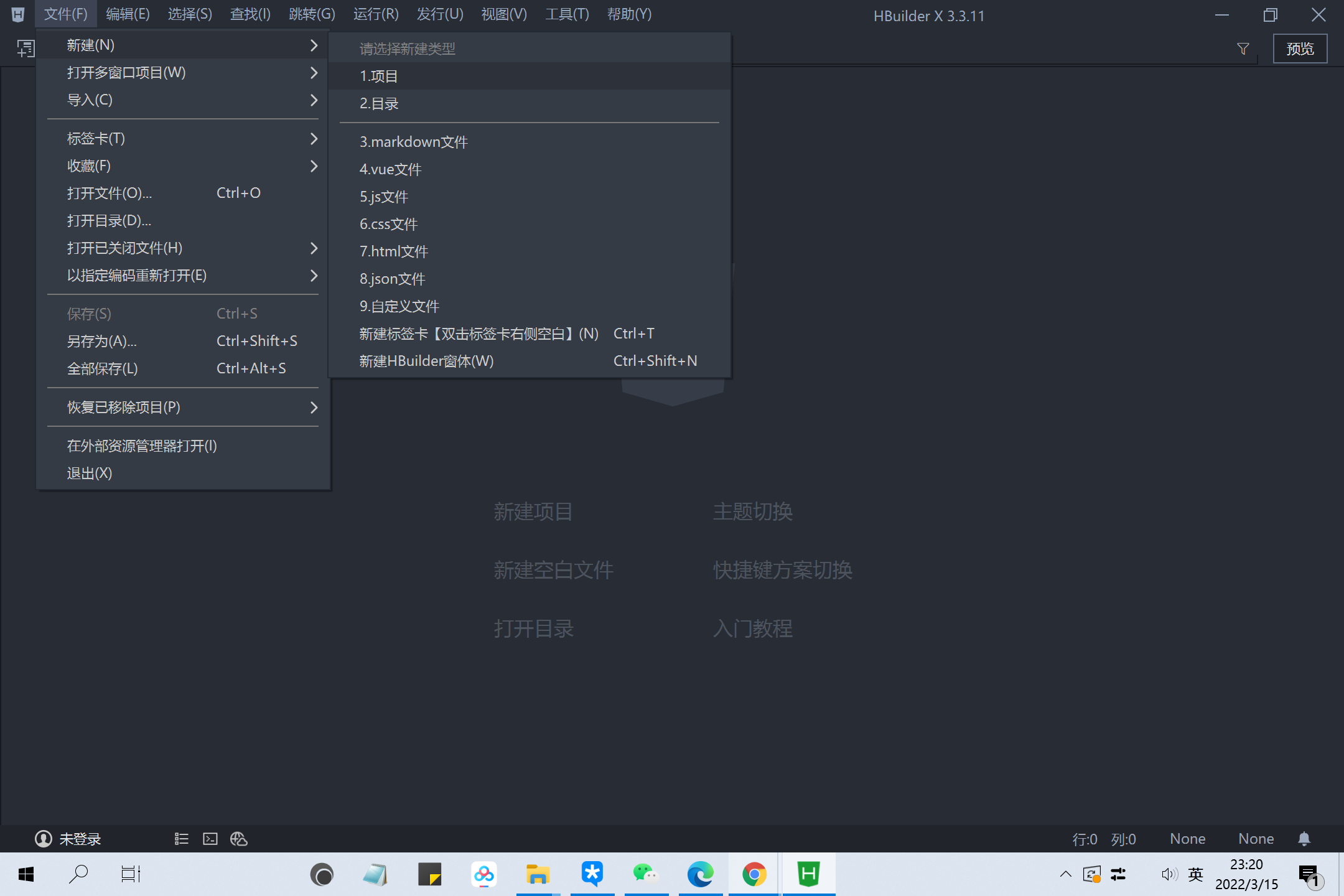
Task: Click 入门教程 welcome link
Action: (x=753, y=628)
